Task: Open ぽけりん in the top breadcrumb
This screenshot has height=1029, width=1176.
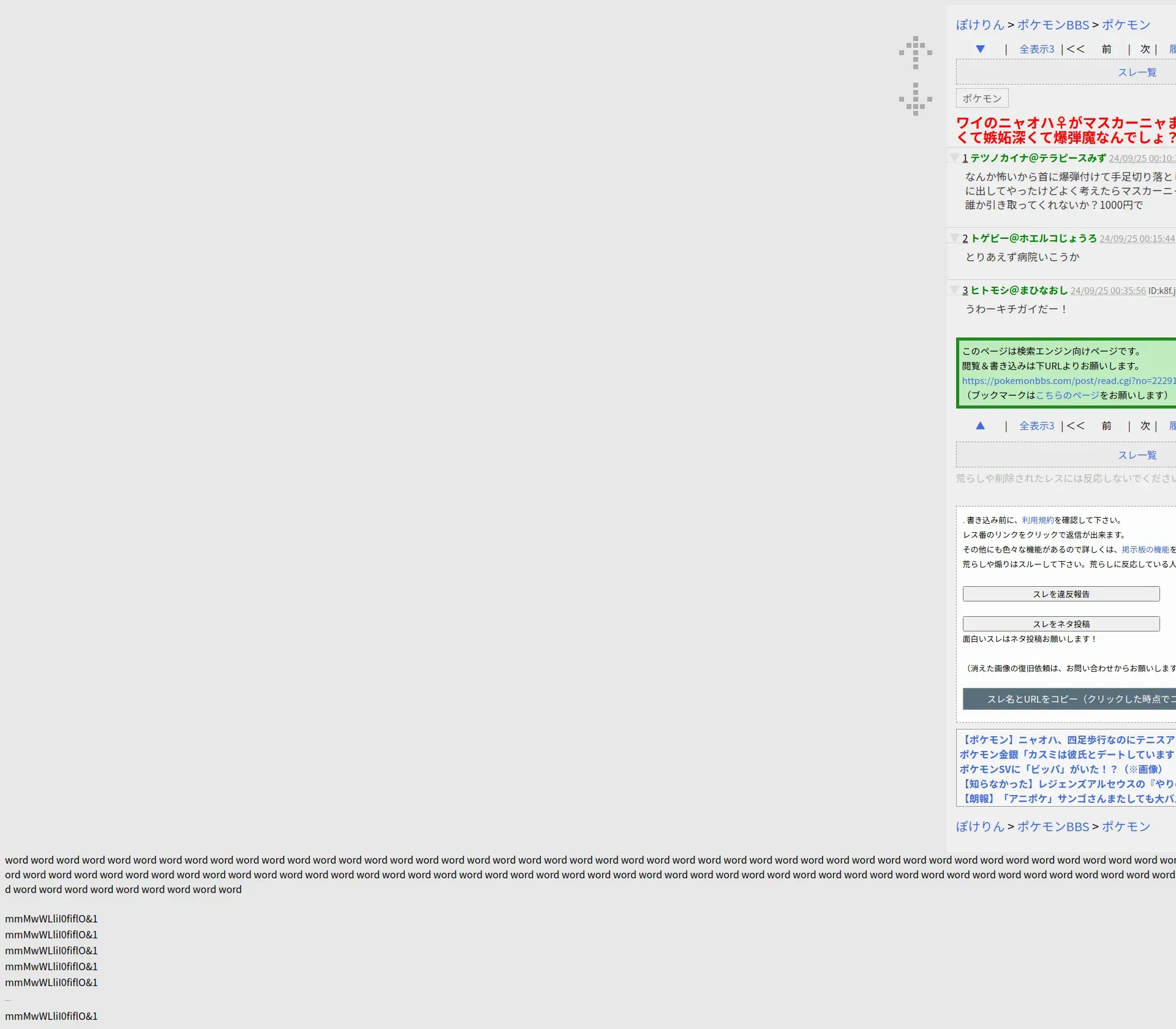Action: (980, 25)
